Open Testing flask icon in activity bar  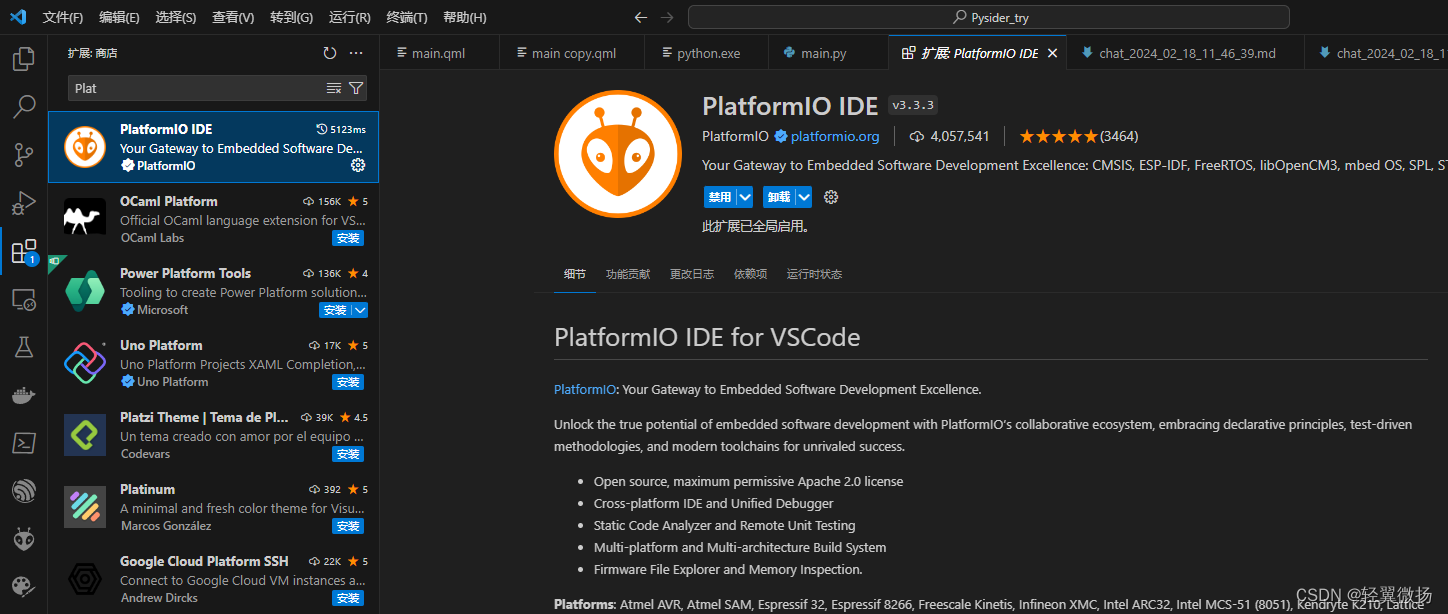point(23,347)
